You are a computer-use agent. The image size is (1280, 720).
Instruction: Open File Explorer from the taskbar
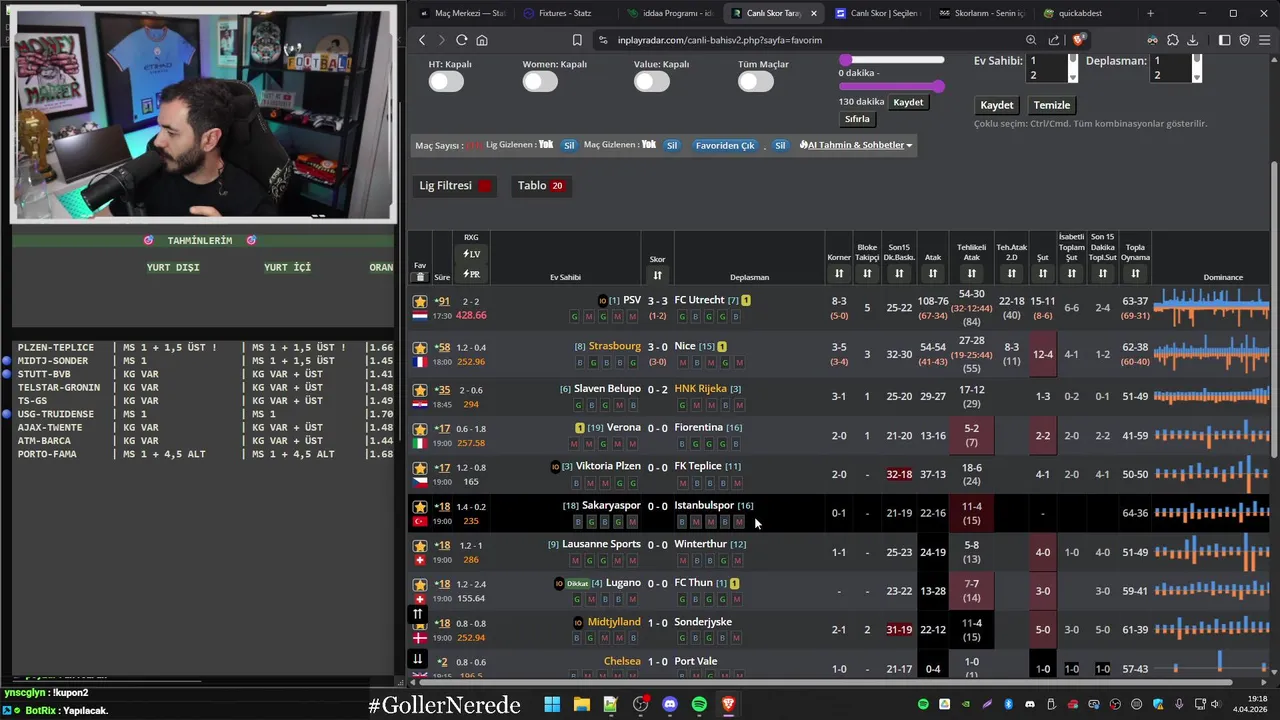(x=581, y=704)
